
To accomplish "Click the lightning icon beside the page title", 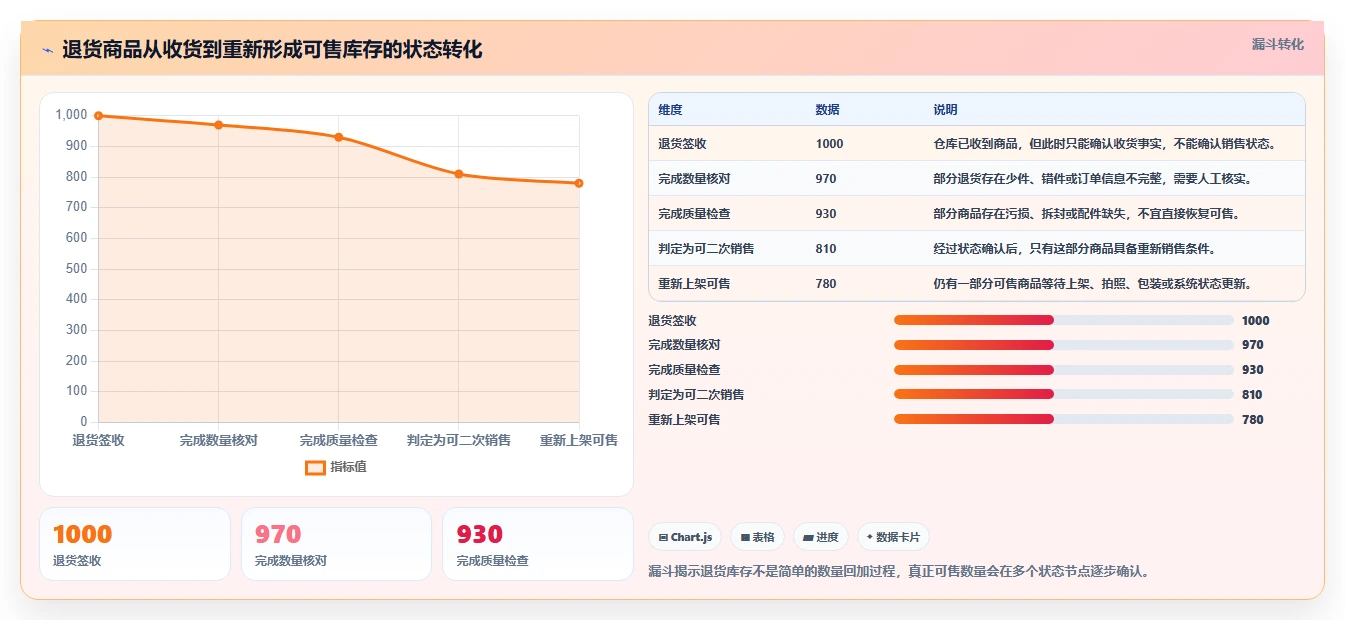I will click(47, 50).
